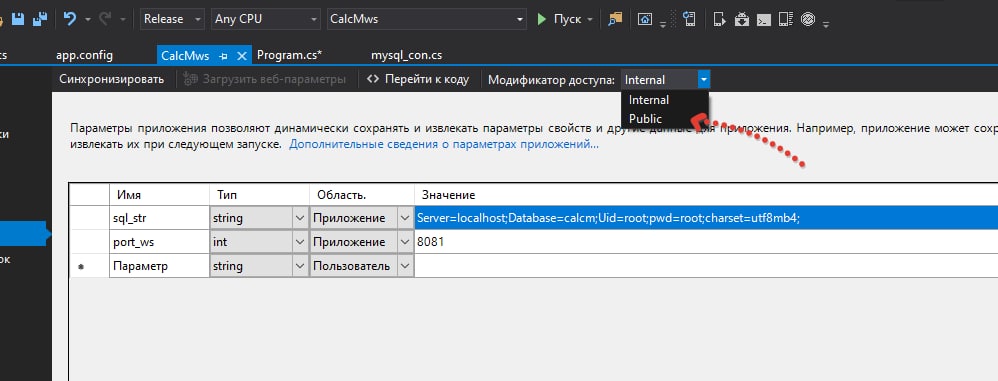Open the dropdown arrow next to Пуск
The width and height of the screenshot is (998, 381).
pyautogui.click(x=590, y=20)
